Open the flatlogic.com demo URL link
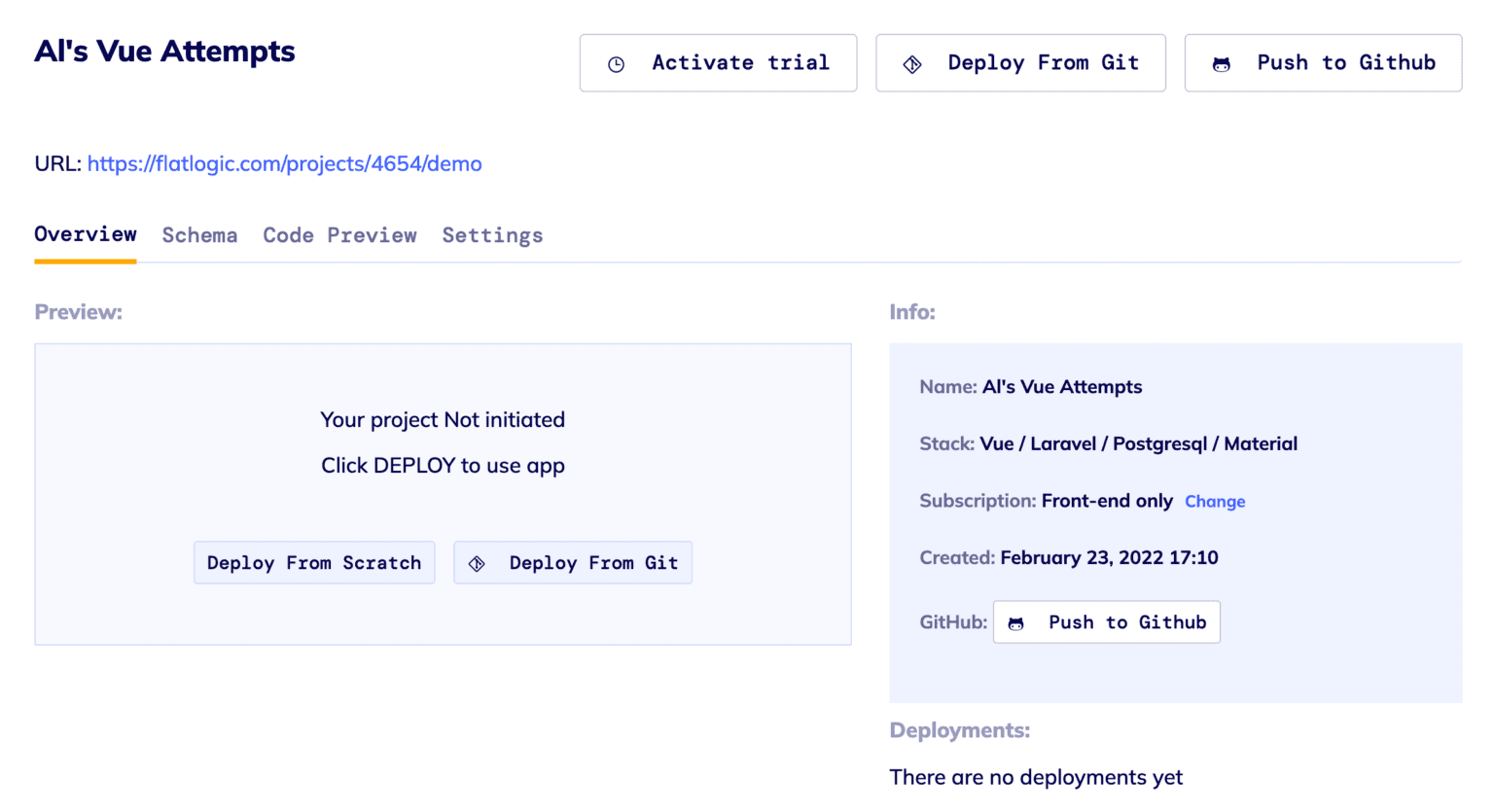Viewport: 1494px width, 812px height. [x=284, y=163]
